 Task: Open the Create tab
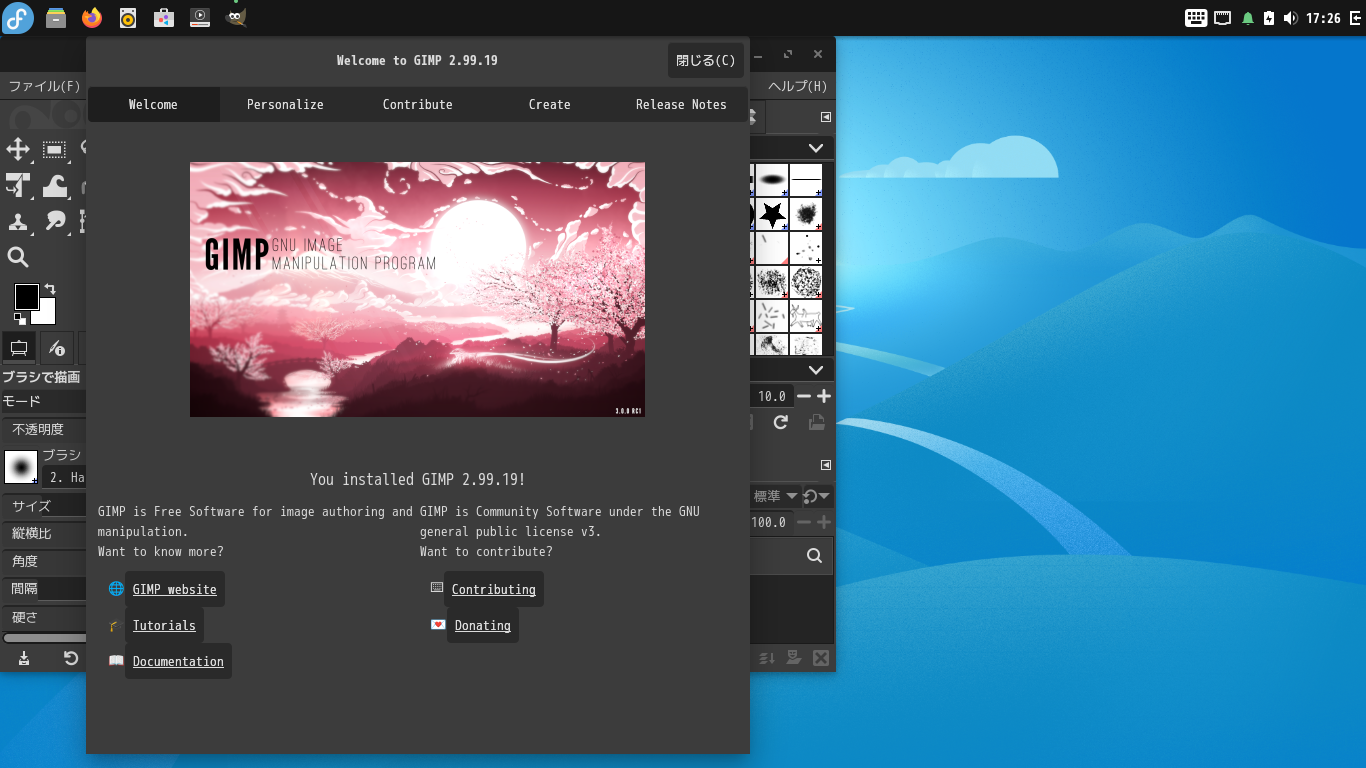550,104
